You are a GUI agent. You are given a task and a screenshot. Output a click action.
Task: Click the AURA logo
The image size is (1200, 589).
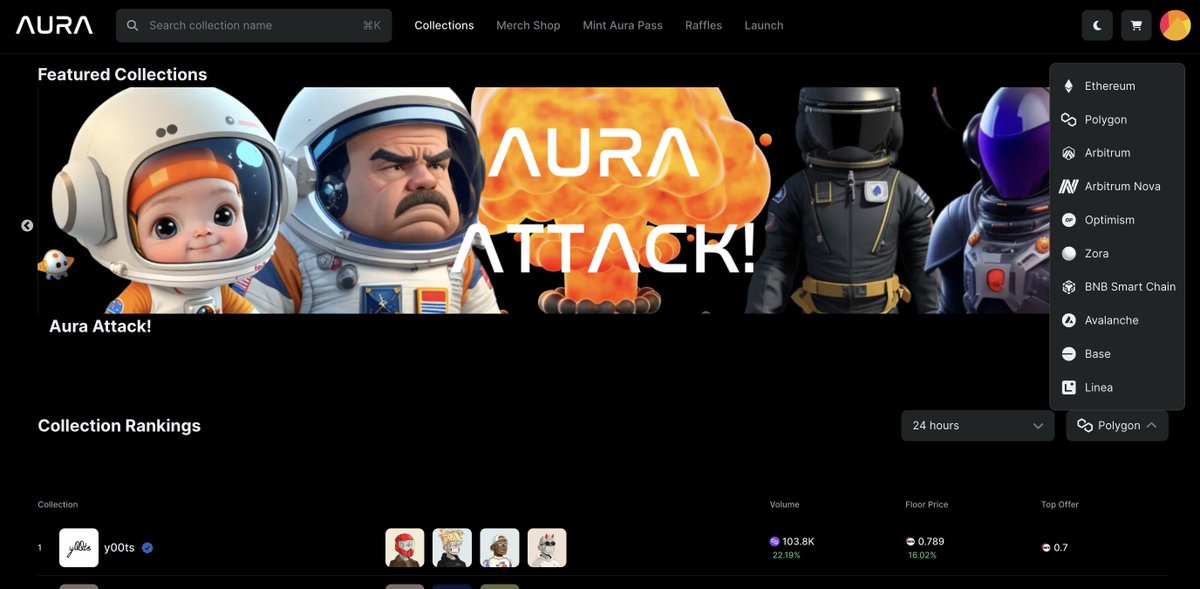coord(54,25)
